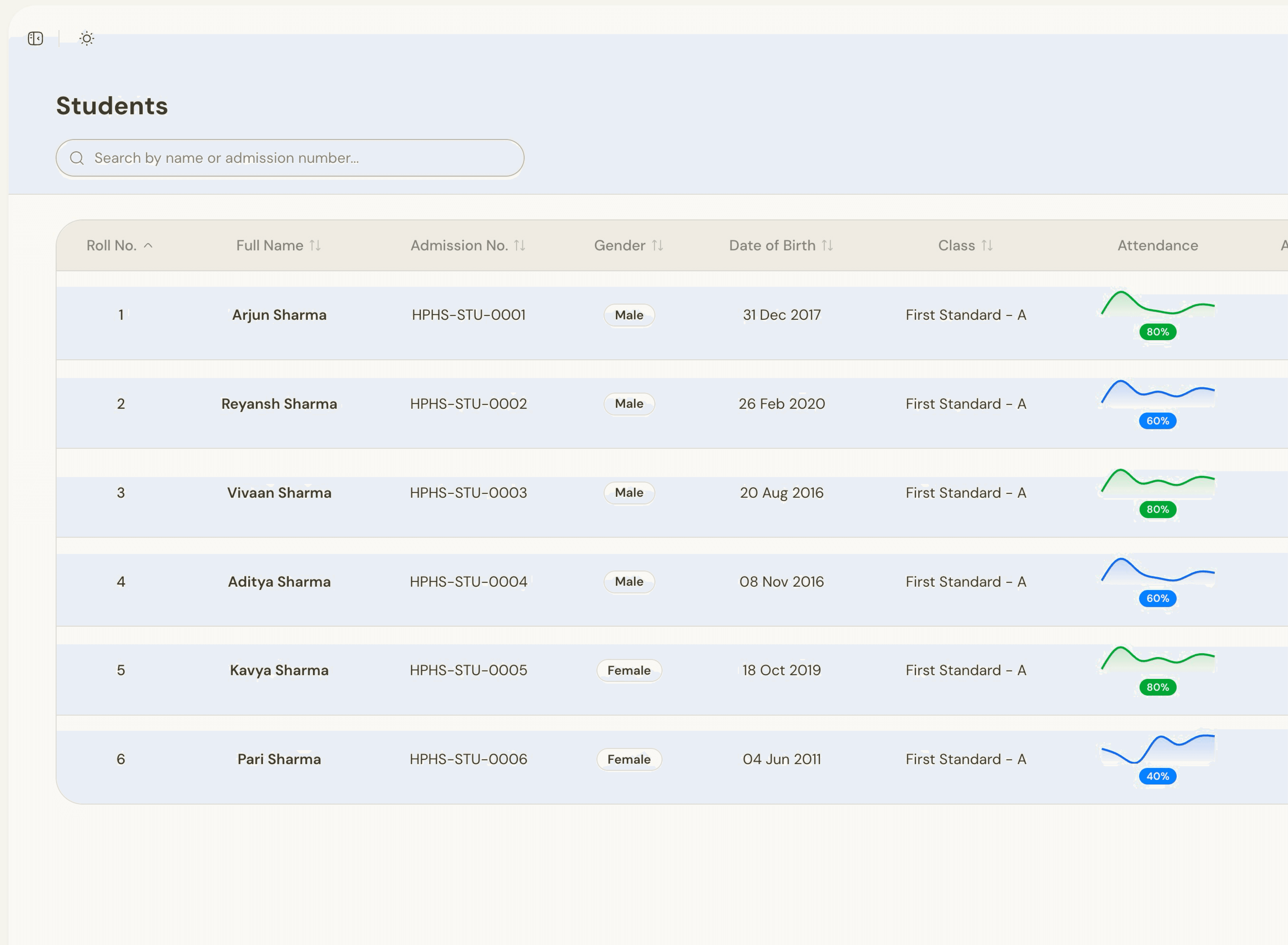Sort by Roll No. ascending arrow
Screen dimensions: 1288x945
[x=148, y=245]
